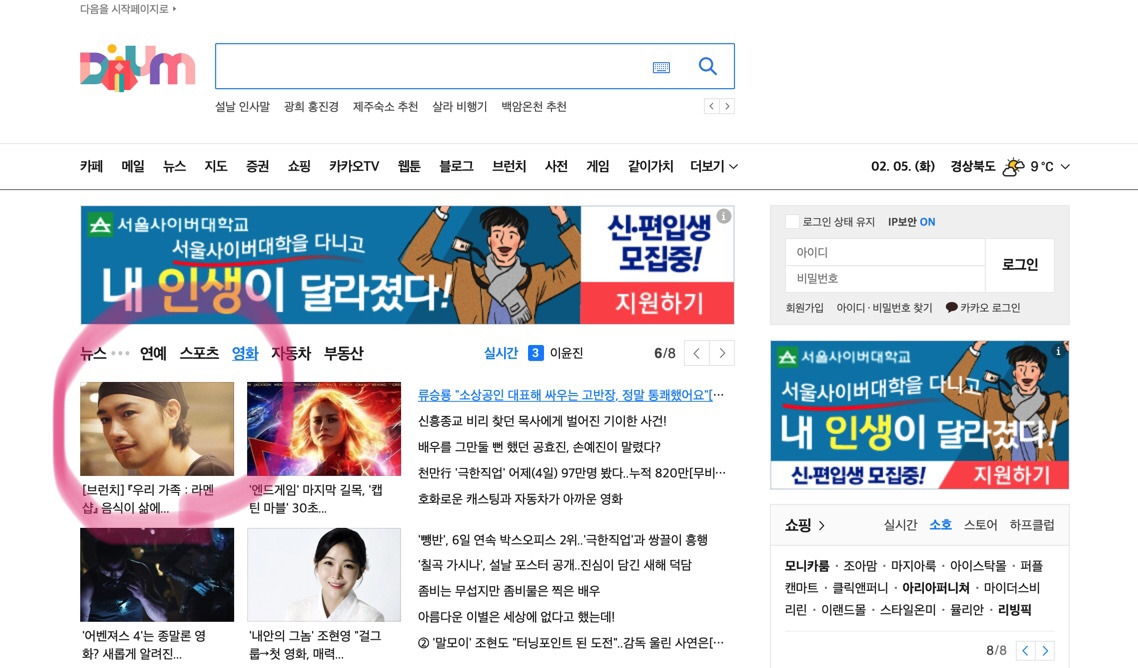Toggle IP보안 ON setting

(912, 222)
